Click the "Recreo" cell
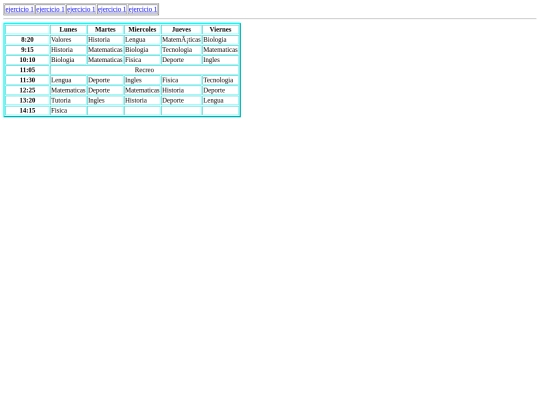 click(x=144, y=70)
